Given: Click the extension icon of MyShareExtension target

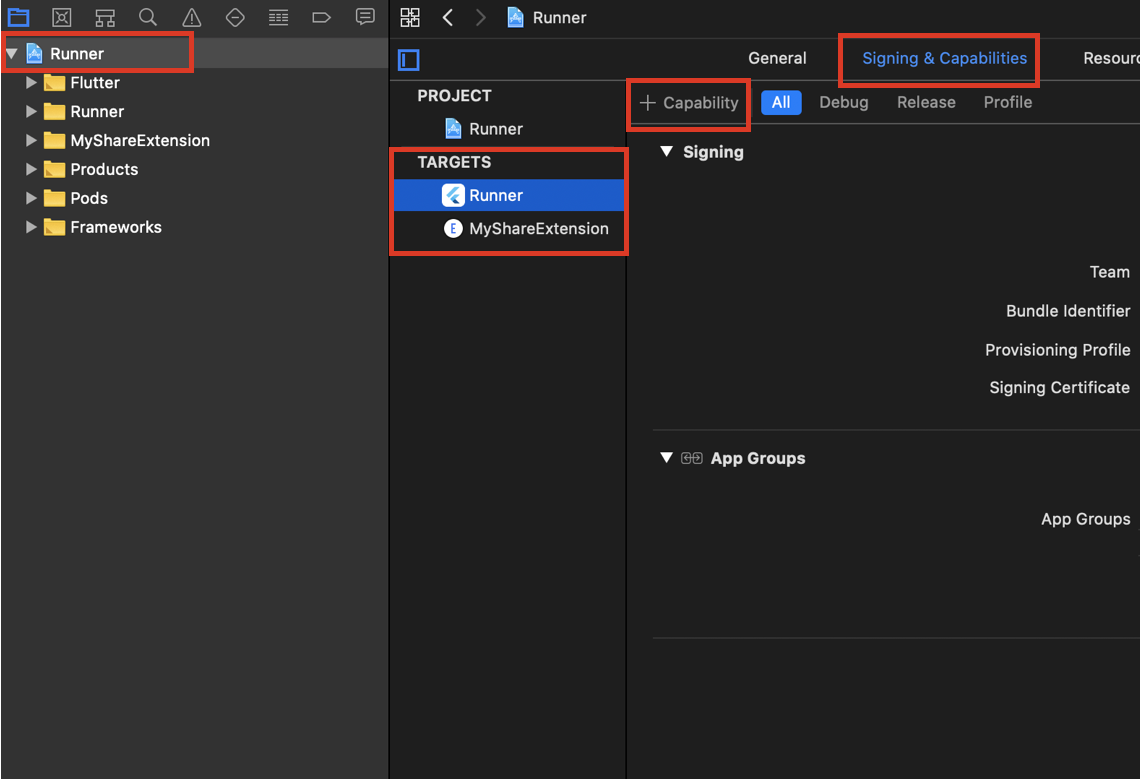Looking at the screenshot, I should click(x=453, y=228).
